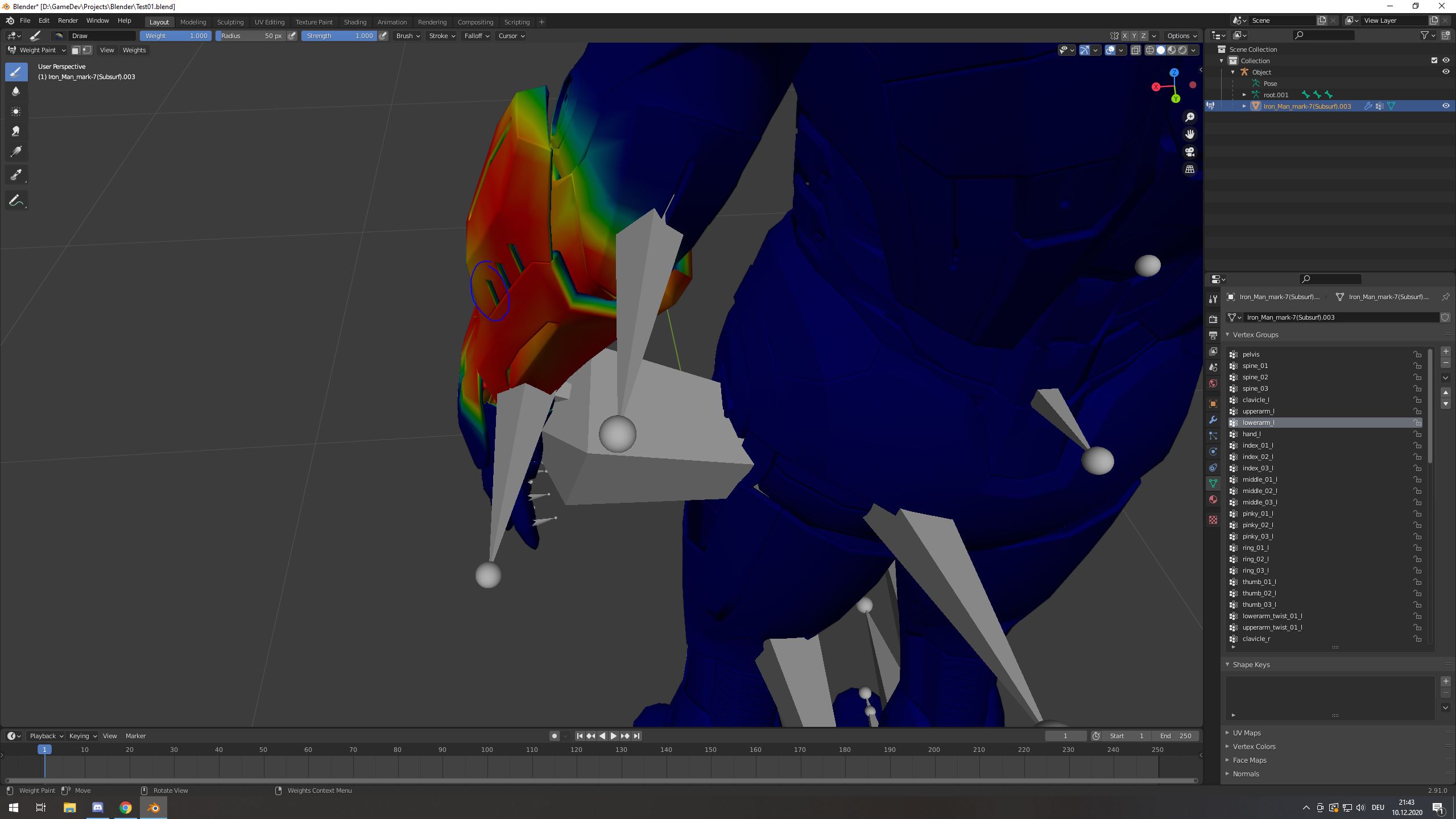
Task: Open the Cursor dropdown
Action: tap(511, 36)
